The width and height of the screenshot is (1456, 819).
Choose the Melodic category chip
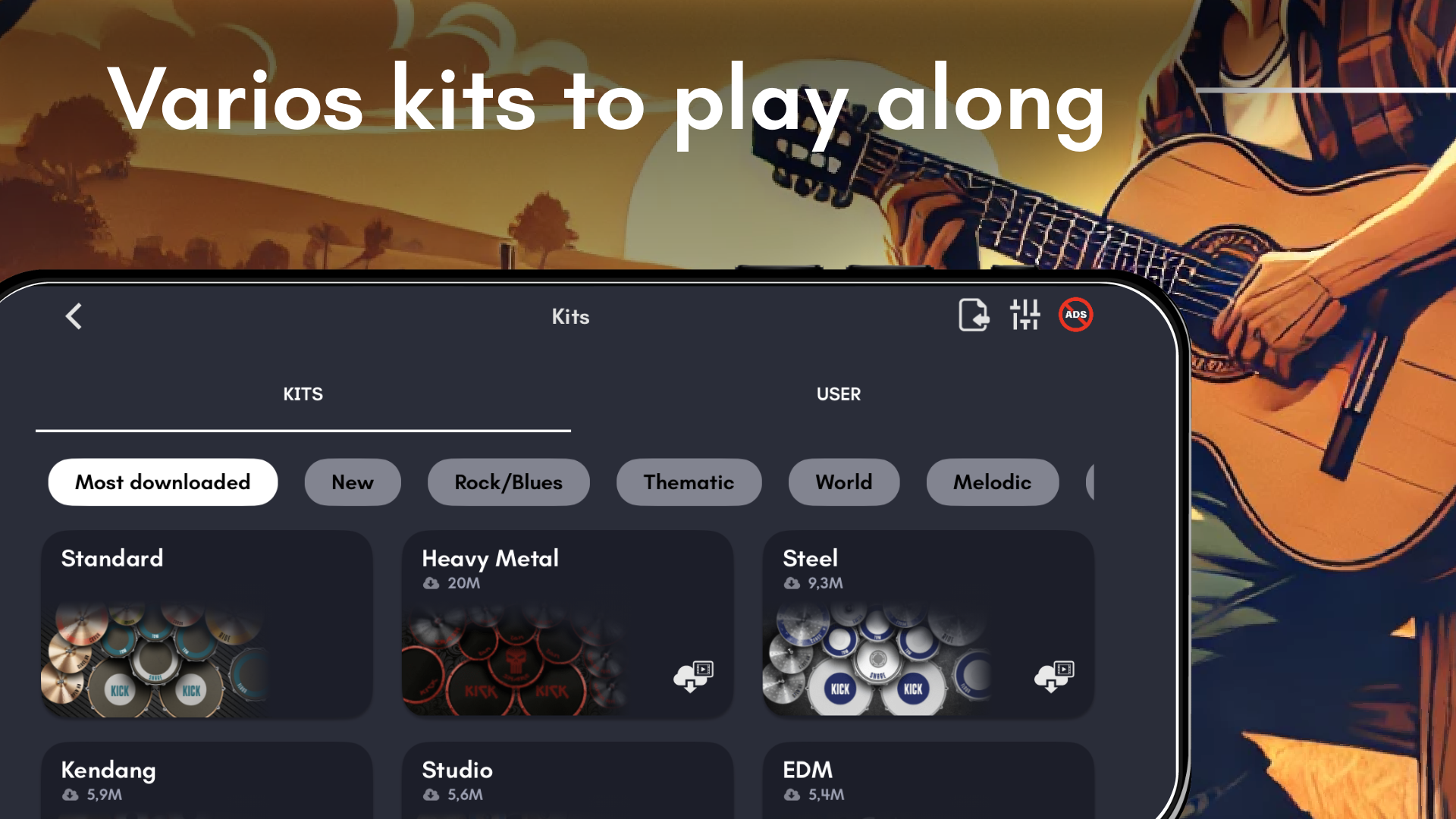tap(993, 482)
